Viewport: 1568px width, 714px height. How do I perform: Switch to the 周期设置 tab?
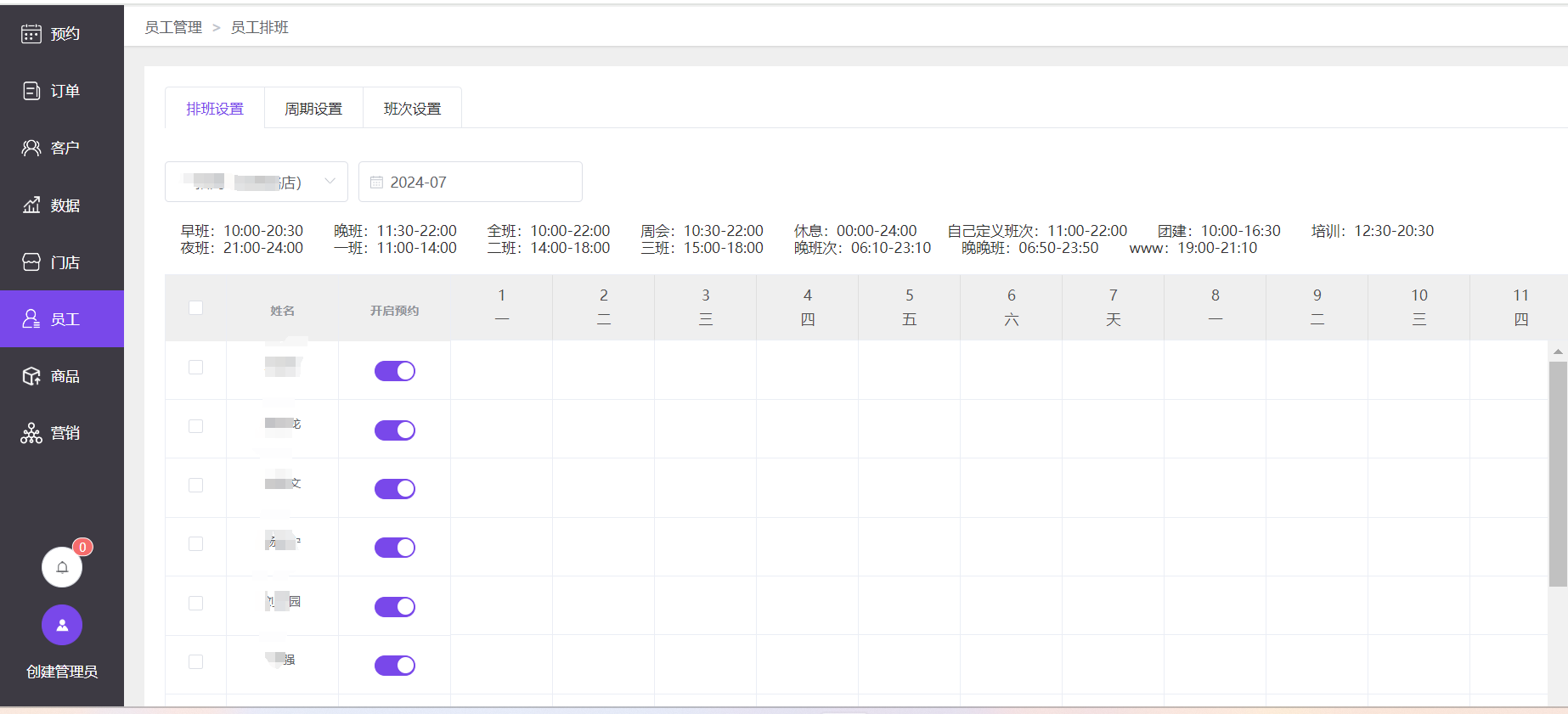click(313, 109)
